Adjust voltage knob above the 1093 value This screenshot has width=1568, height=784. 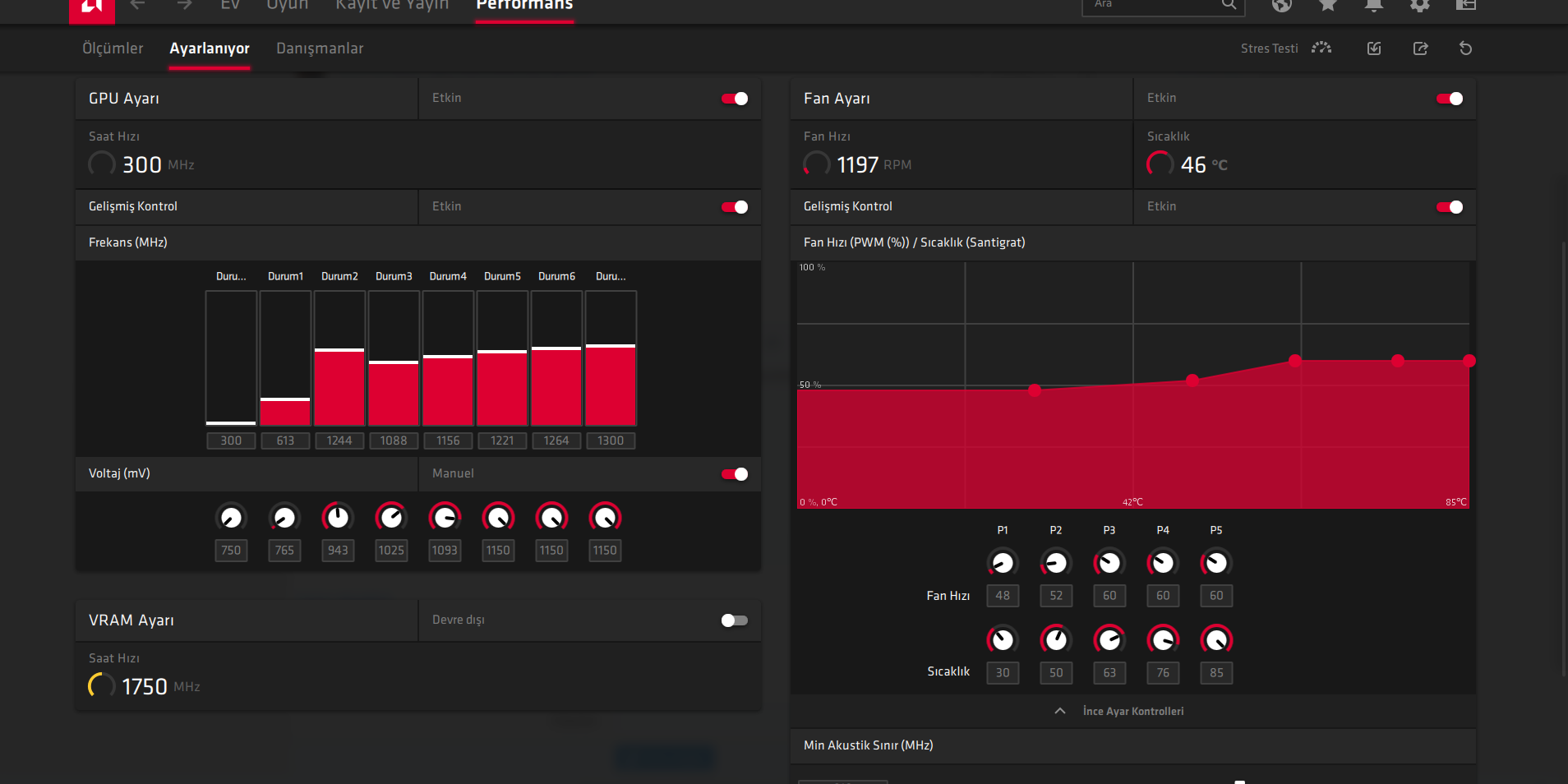445,517
